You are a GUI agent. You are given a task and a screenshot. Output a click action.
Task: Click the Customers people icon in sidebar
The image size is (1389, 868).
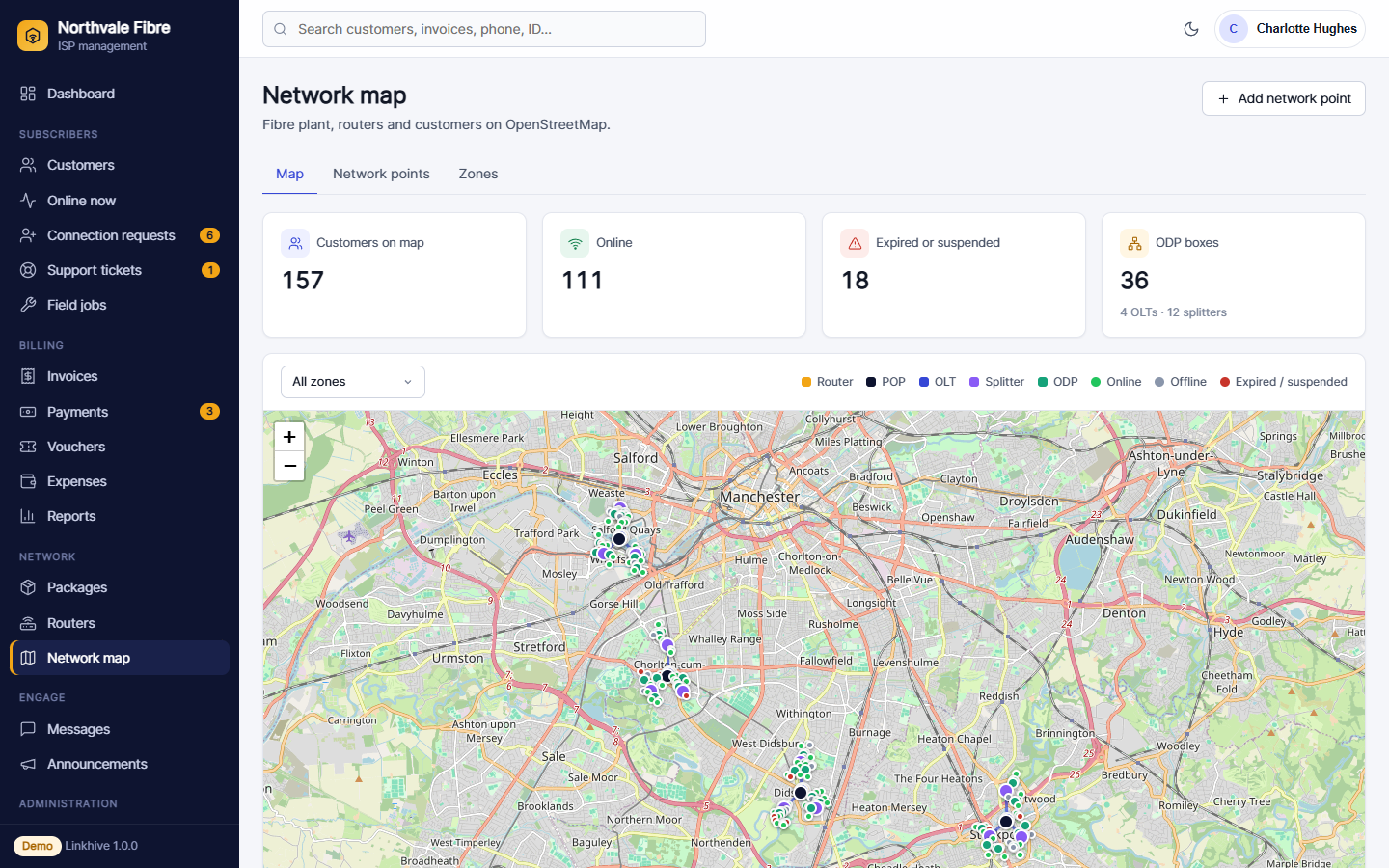tap(28, 165)
